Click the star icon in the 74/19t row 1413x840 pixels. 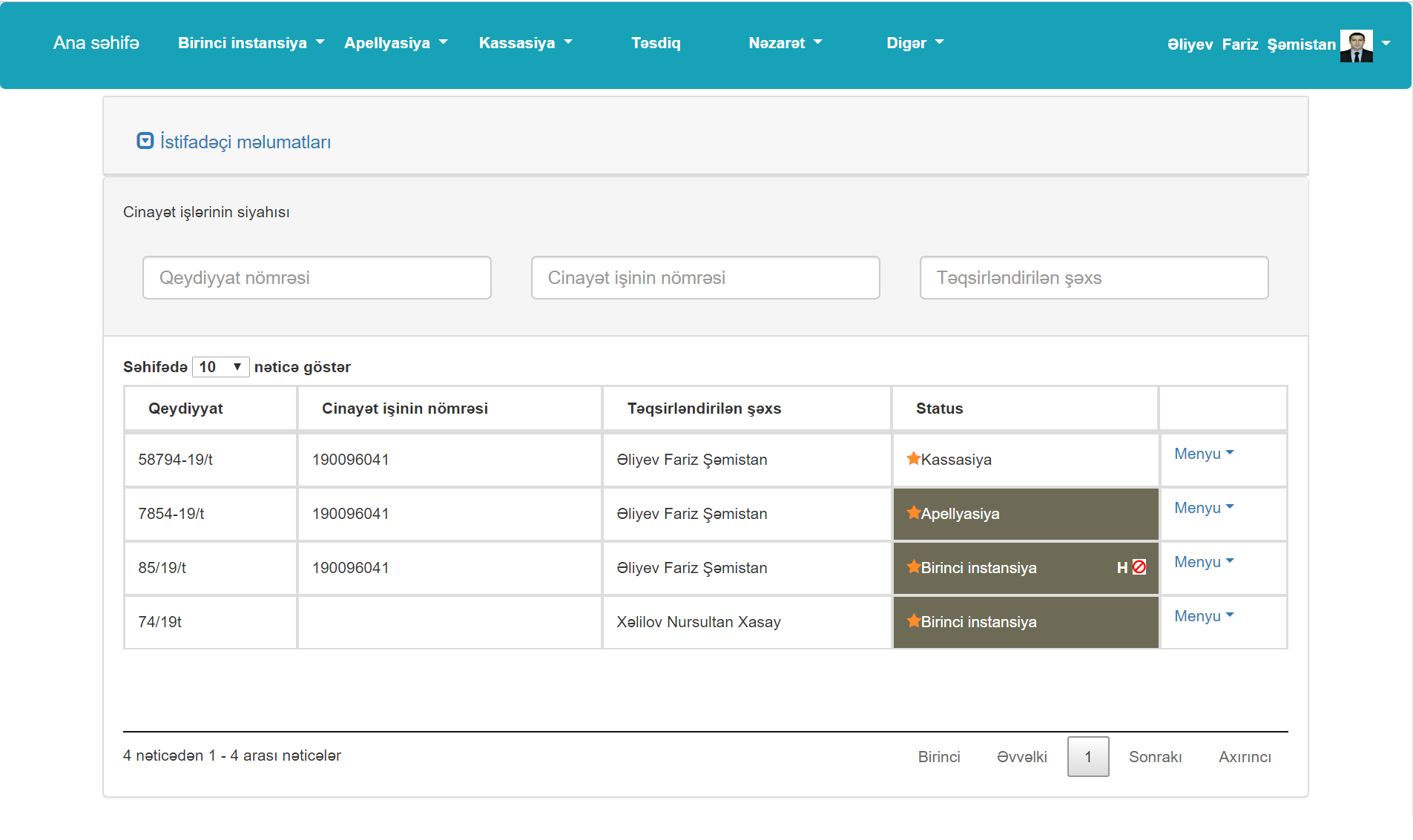click(913, 621)
